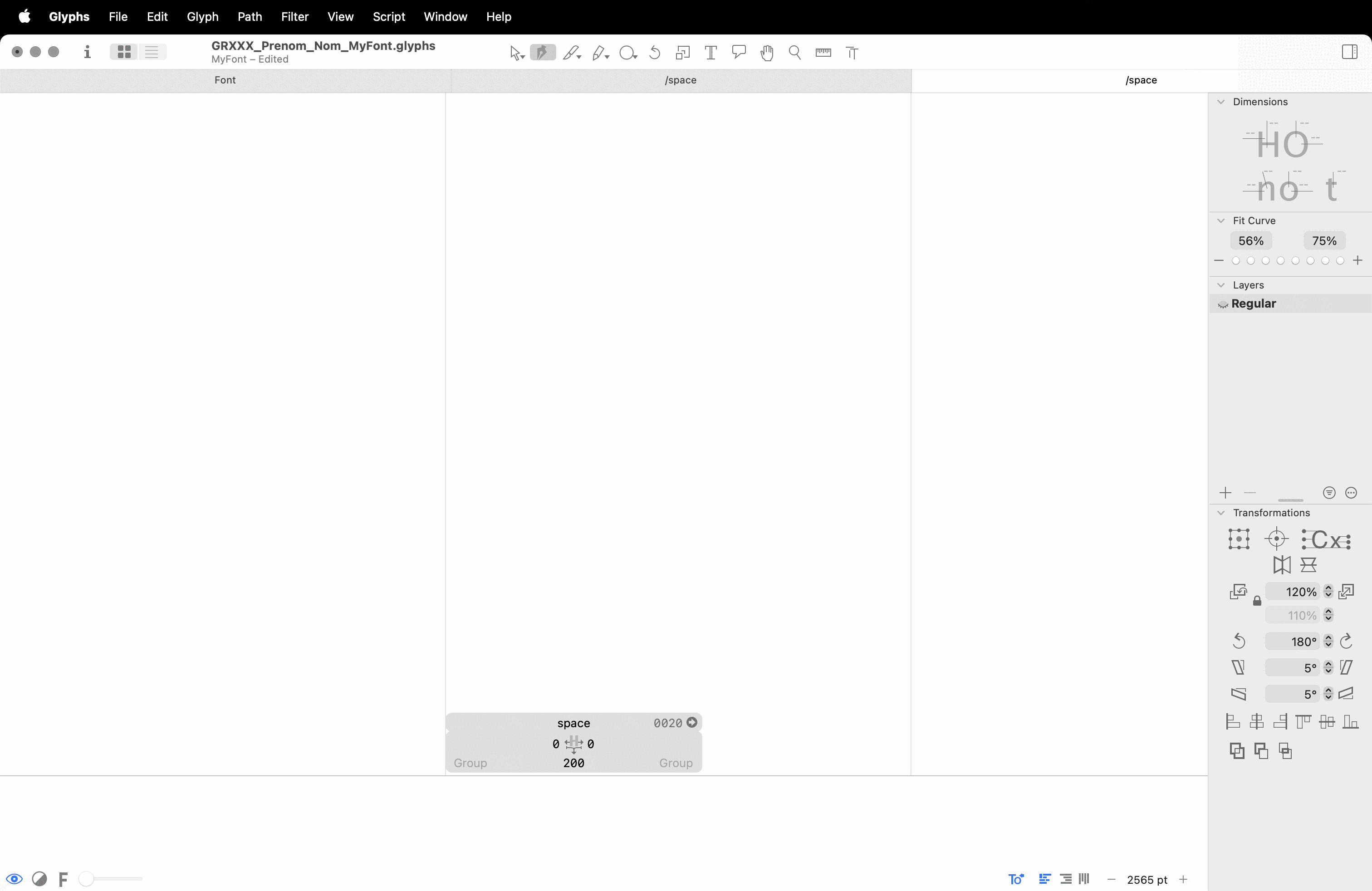Open the layers more-options ellipsis button
The width and height of the screenshot is (1372, 891).
coord(1351,493)
